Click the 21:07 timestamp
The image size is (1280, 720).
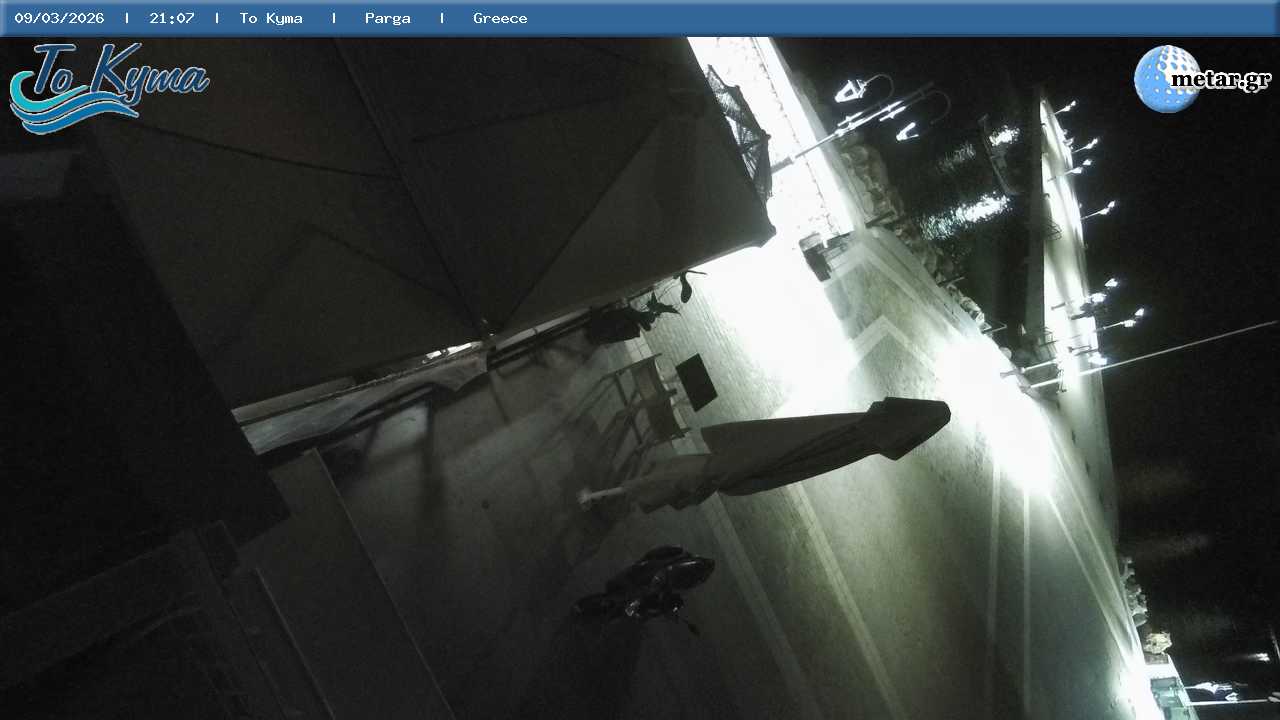point(171,18)
